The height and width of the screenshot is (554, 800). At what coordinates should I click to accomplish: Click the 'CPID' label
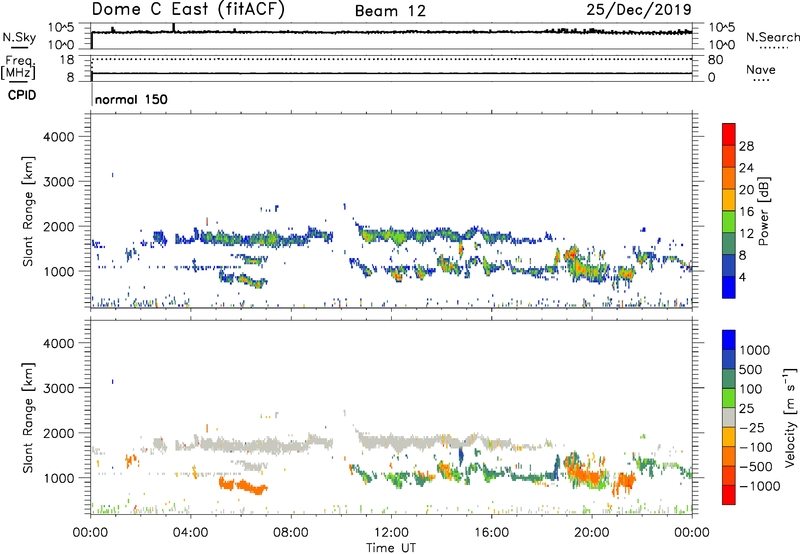point(22,95)
